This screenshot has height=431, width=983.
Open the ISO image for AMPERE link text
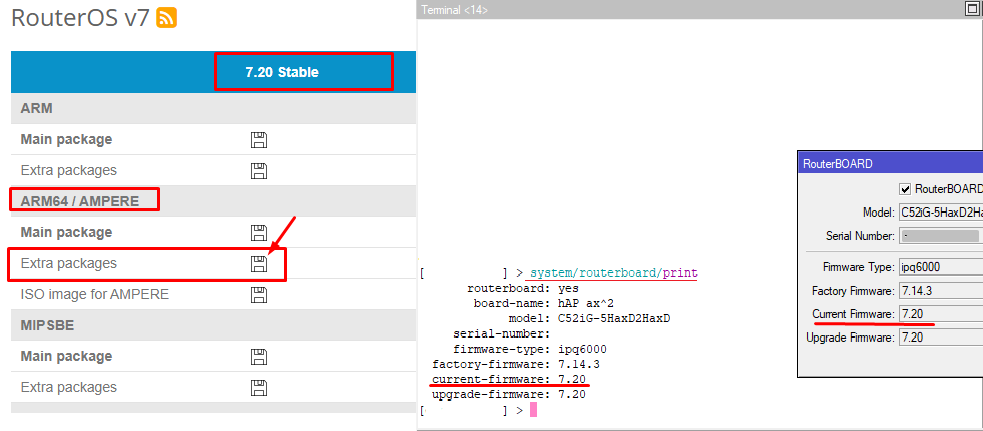coord(94,295)
